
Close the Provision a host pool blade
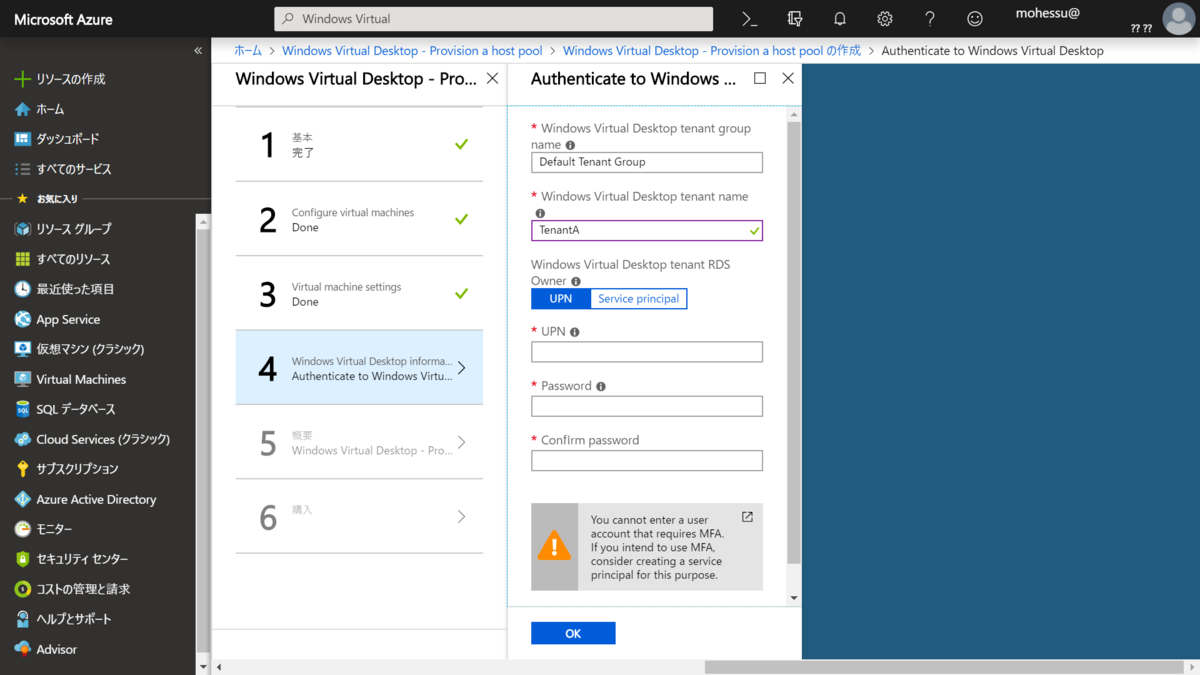pos(492,78)
